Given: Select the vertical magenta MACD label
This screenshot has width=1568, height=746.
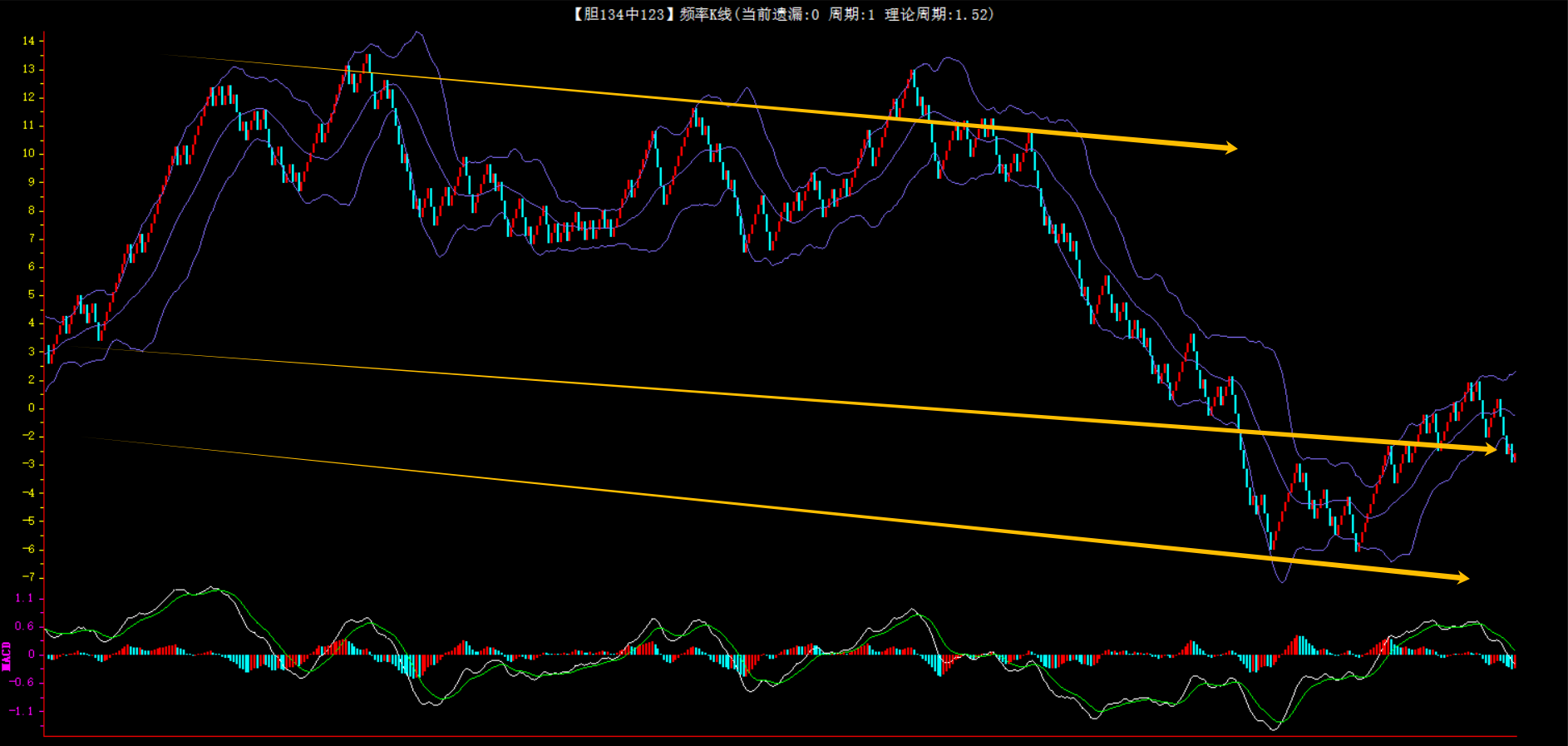Looking at the screenshot, I should pos(7,655).
